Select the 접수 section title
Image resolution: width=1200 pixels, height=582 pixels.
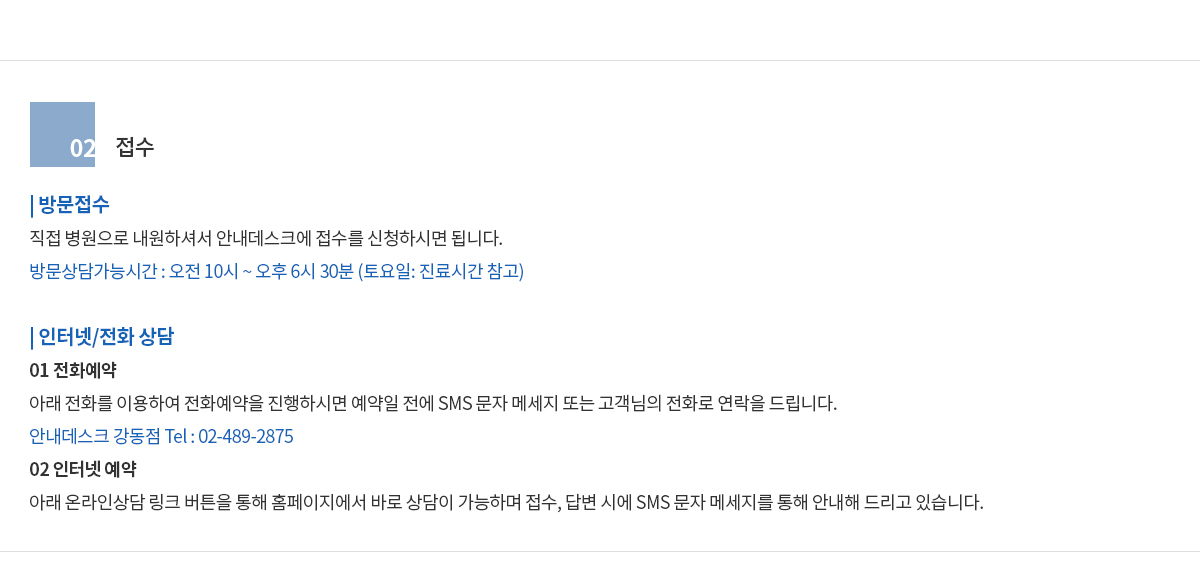135,148
